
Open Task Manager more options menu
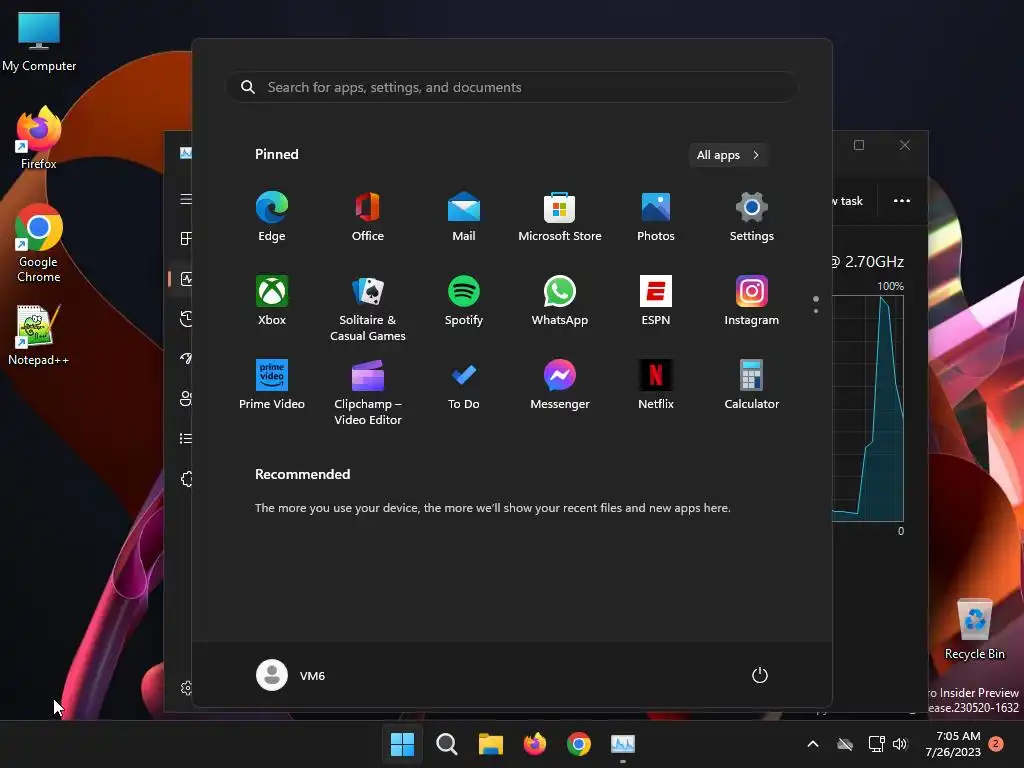[x=902, y=200]
